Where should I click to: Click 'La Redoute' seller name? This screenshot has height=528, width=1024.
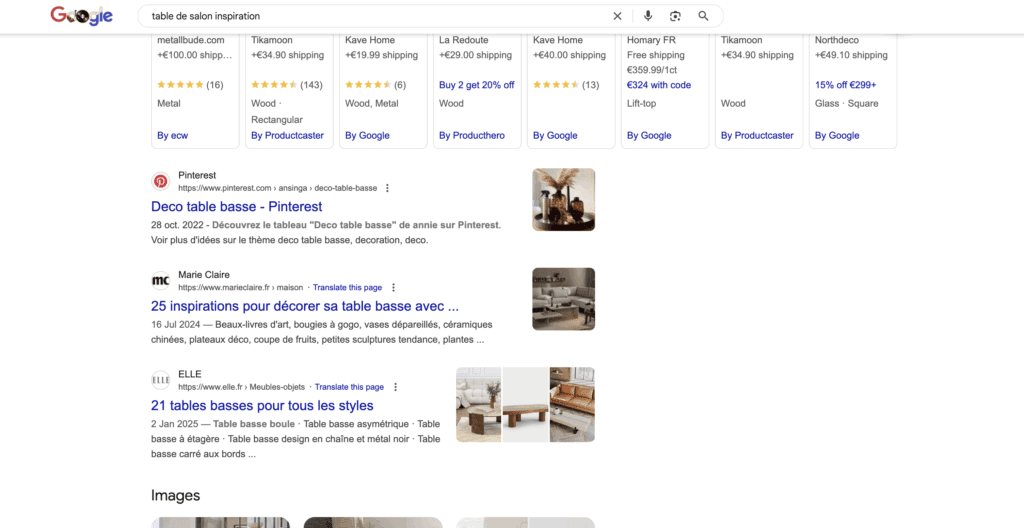(464, 40)
